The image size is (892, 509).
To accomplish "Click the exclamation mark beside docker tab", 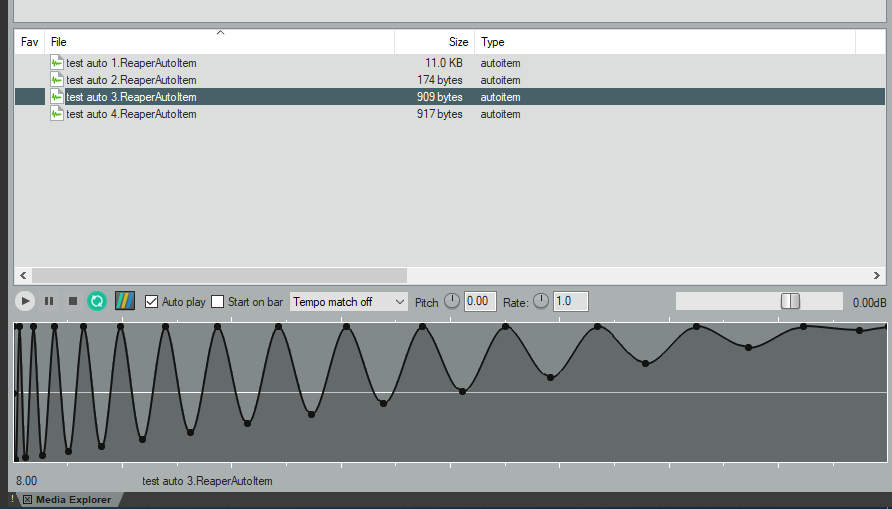I will [x=13, y=499].
